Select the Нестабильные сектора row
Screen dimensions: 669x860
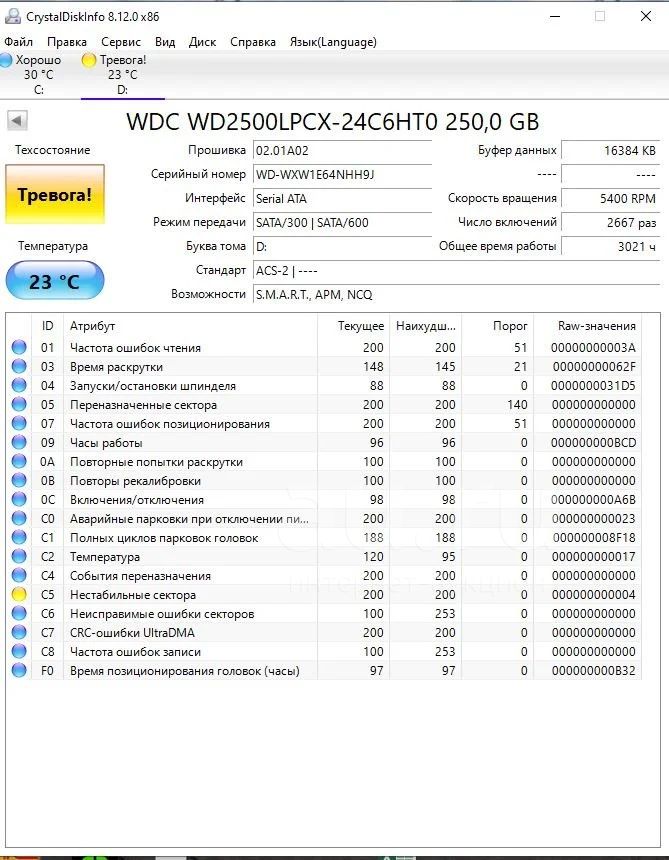[x=324, y=595]
